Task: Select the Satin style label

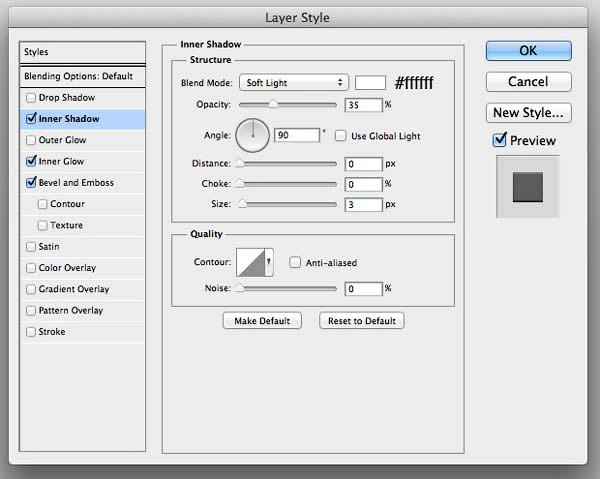Action: click(49, 246)
